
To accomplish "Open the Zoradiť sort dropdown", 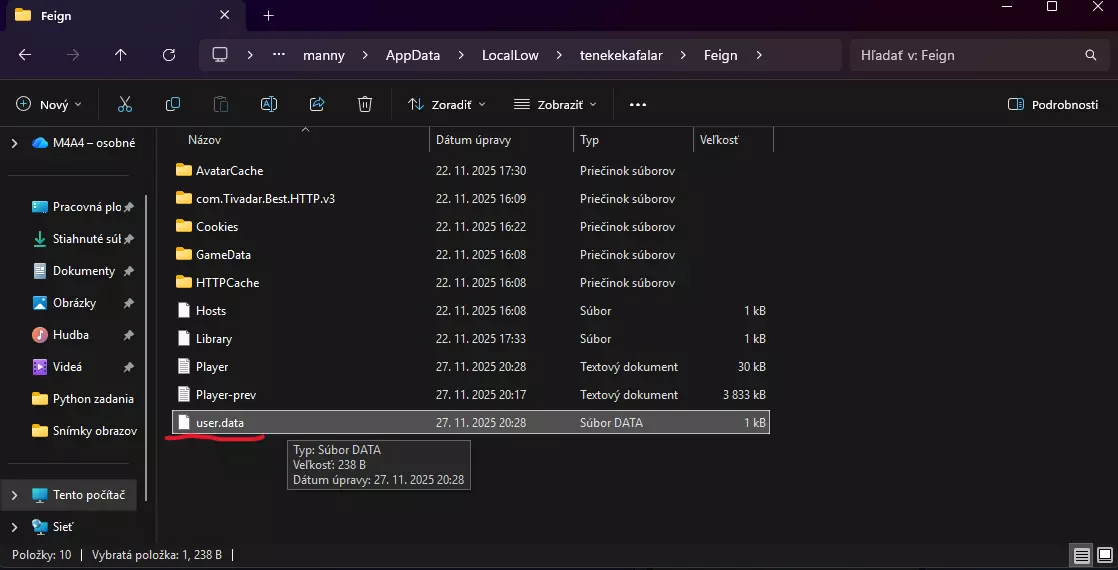I will [x=447, y=104].
